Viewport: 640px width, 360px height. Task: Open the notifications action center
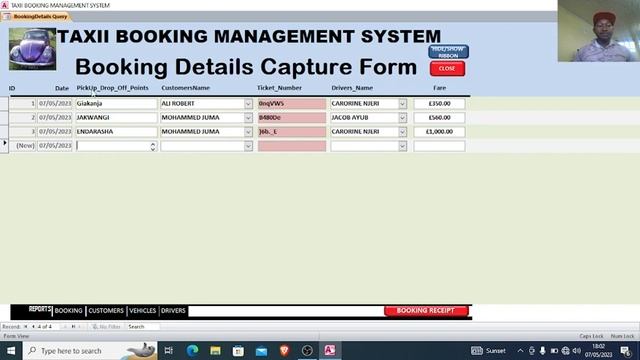pos(626,351)
